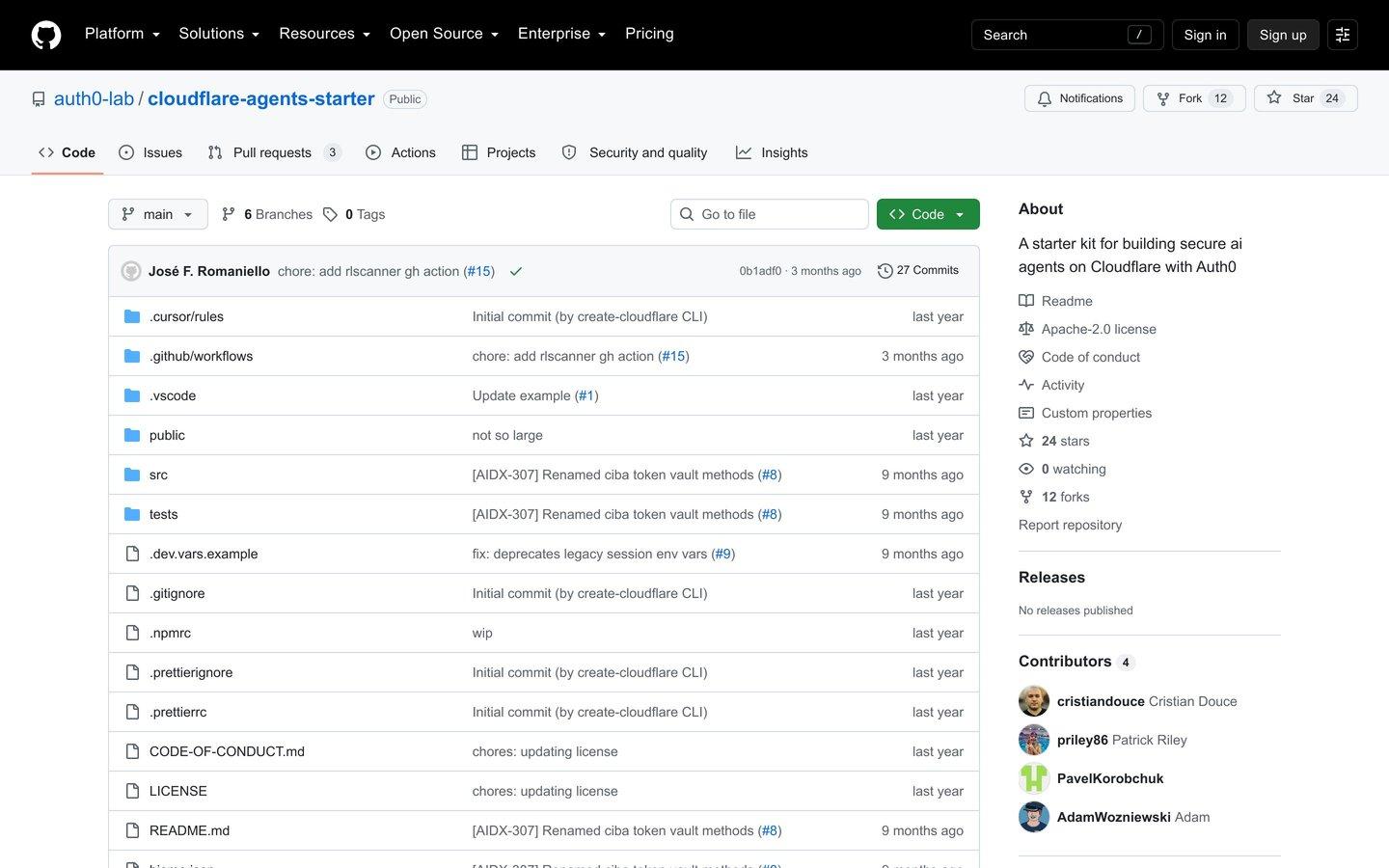Click the bell icon in Notifications

[x=1045, y=98]
